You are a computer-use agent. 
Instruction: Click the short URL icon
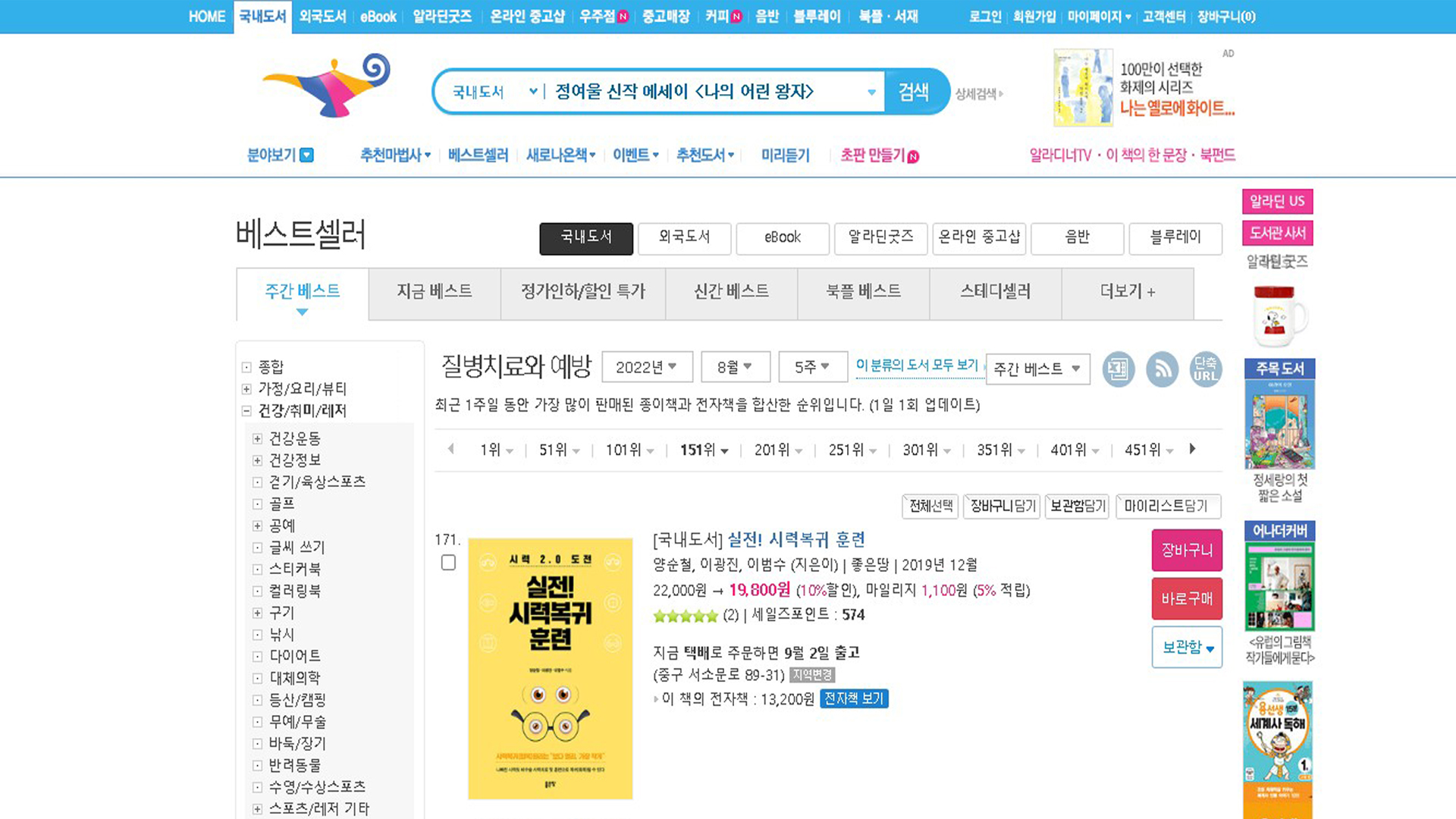point(1205,369)
